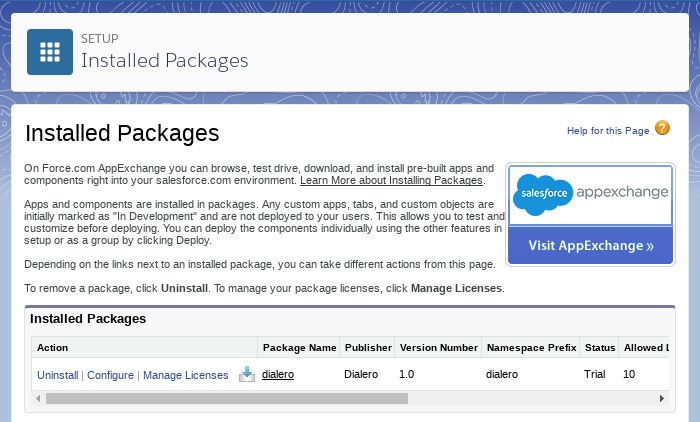700x422 pixels.
Task: Click the Setup app grid icon
Action: pos(50,52)
